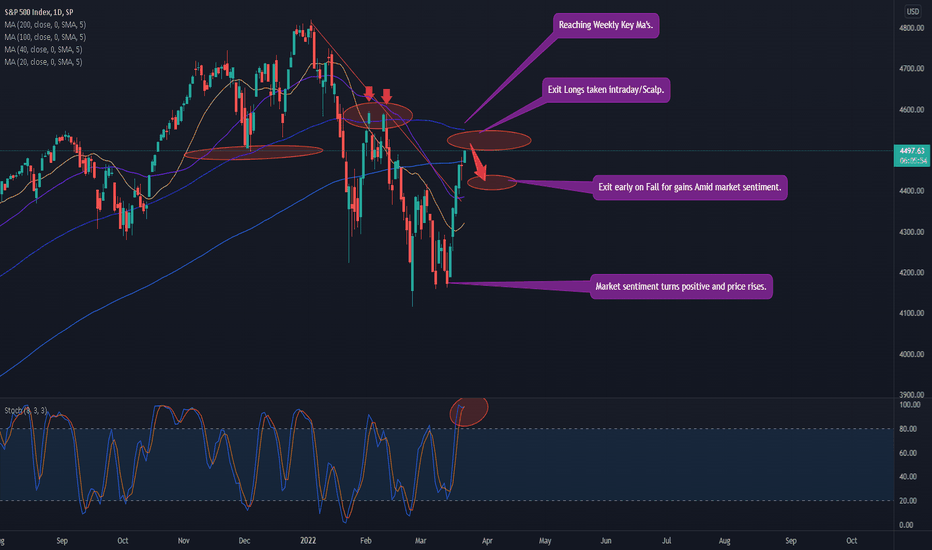Image resolution: width=932 pixels, height=550 pixels.
Task: Click the Jul label on time axis
Action: click(667, 540)
